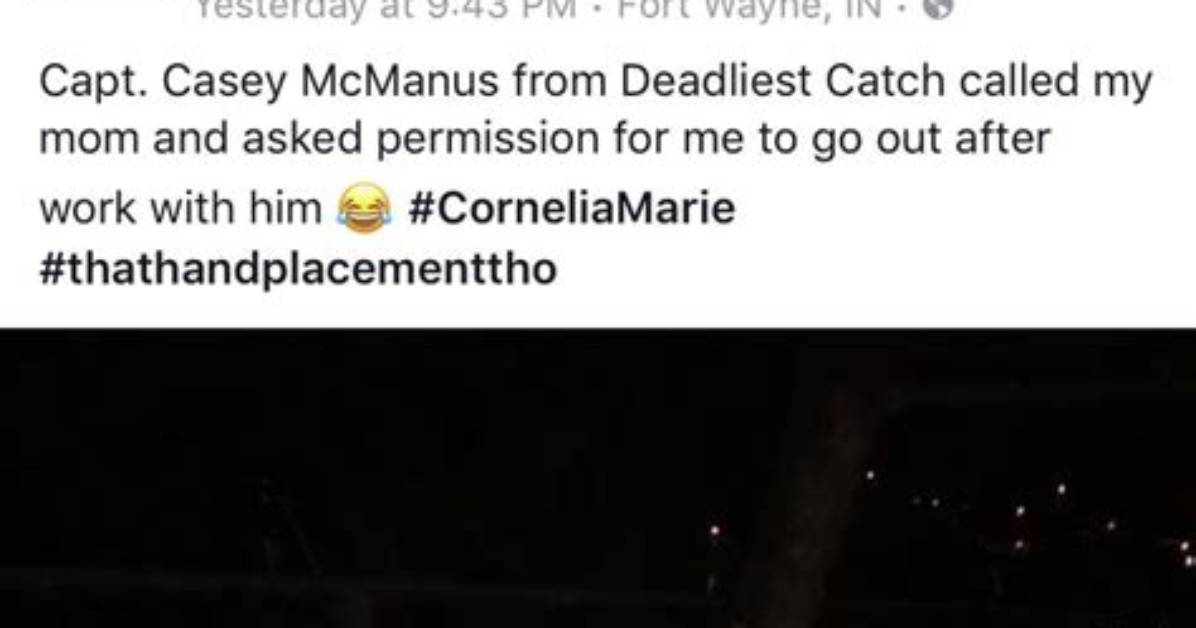1196x628 pixels.
Task: Open the #CorneliaMarie hashtag
Action: 572,208
